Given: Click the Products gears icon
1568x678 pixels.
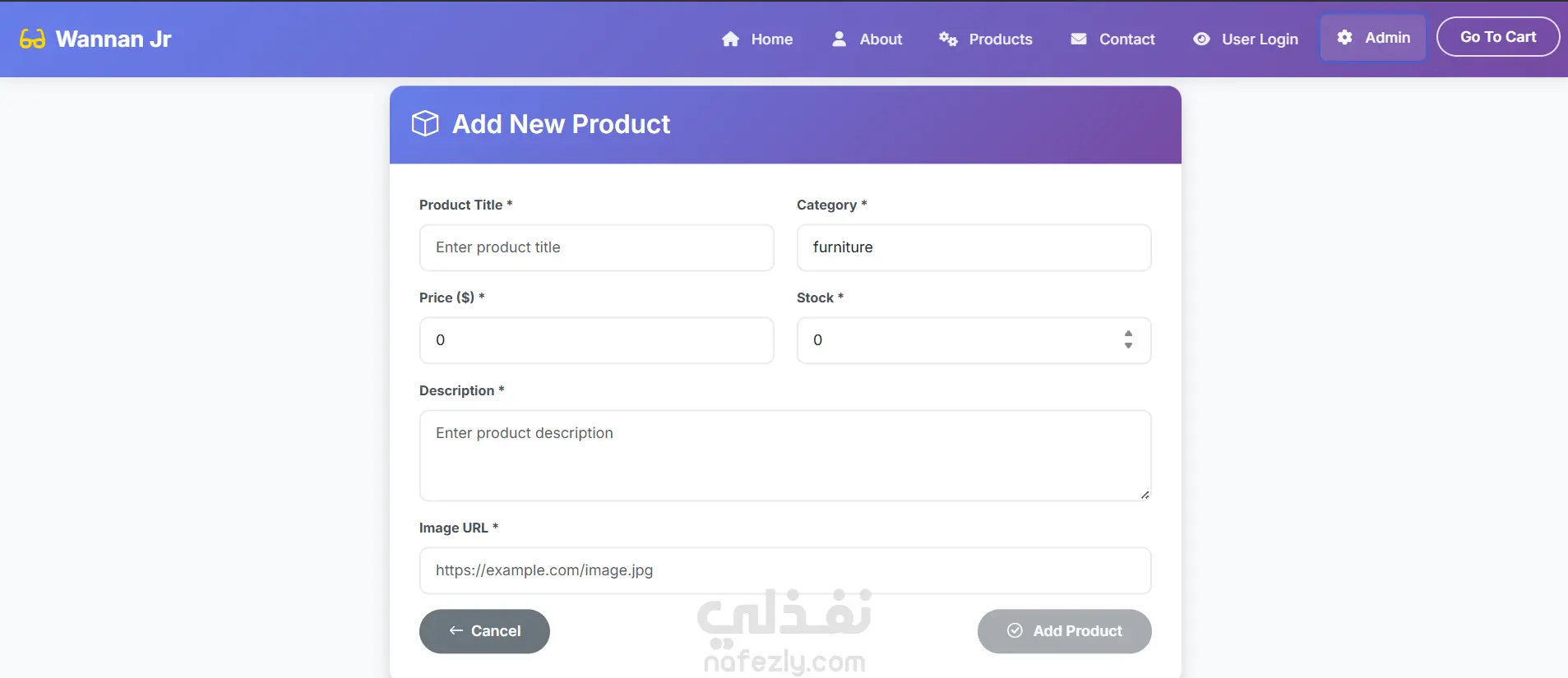Looking at the screenshot, I should pyautogui.click(x=948, y=39).
